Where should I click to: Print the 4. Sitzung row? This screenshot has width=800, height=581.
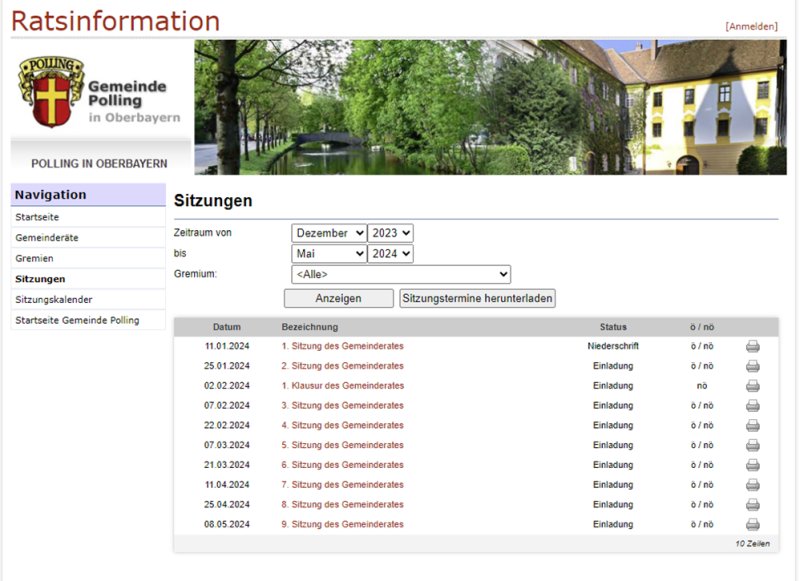753,425
